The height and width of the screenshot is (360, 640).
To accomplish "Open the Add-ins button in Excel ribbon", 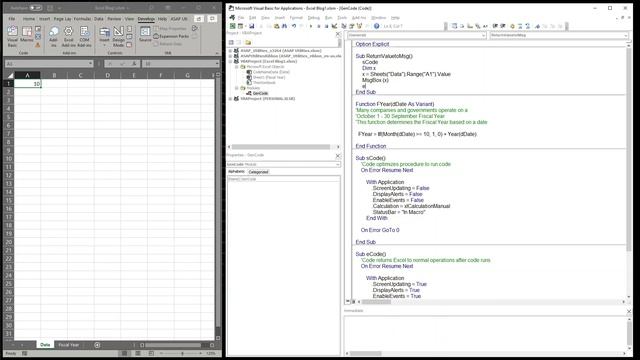I will click(x=53, y=36).
